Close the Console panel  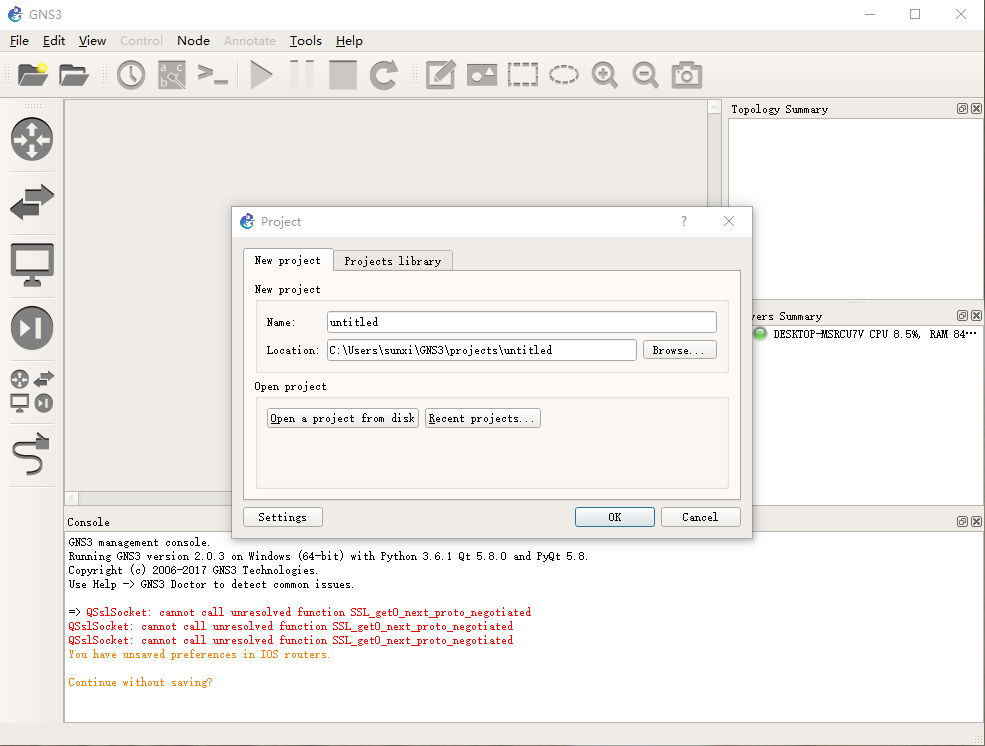click(976, 521)
